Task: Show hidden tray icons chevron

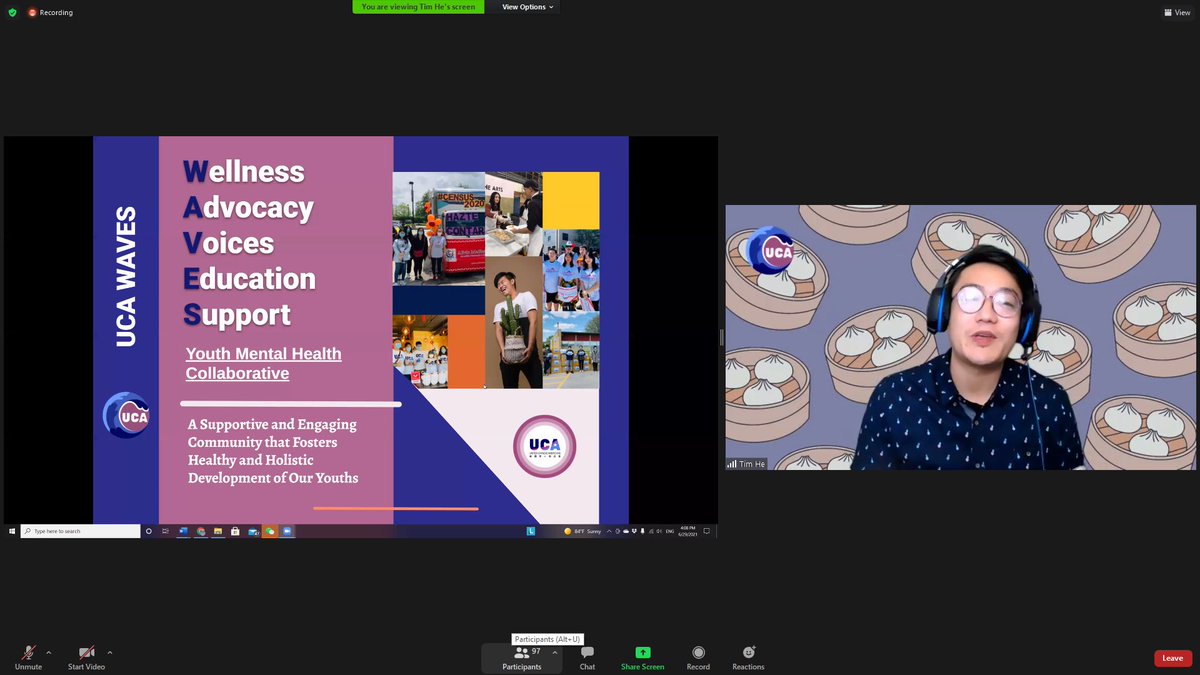Action: coord(610,531)
